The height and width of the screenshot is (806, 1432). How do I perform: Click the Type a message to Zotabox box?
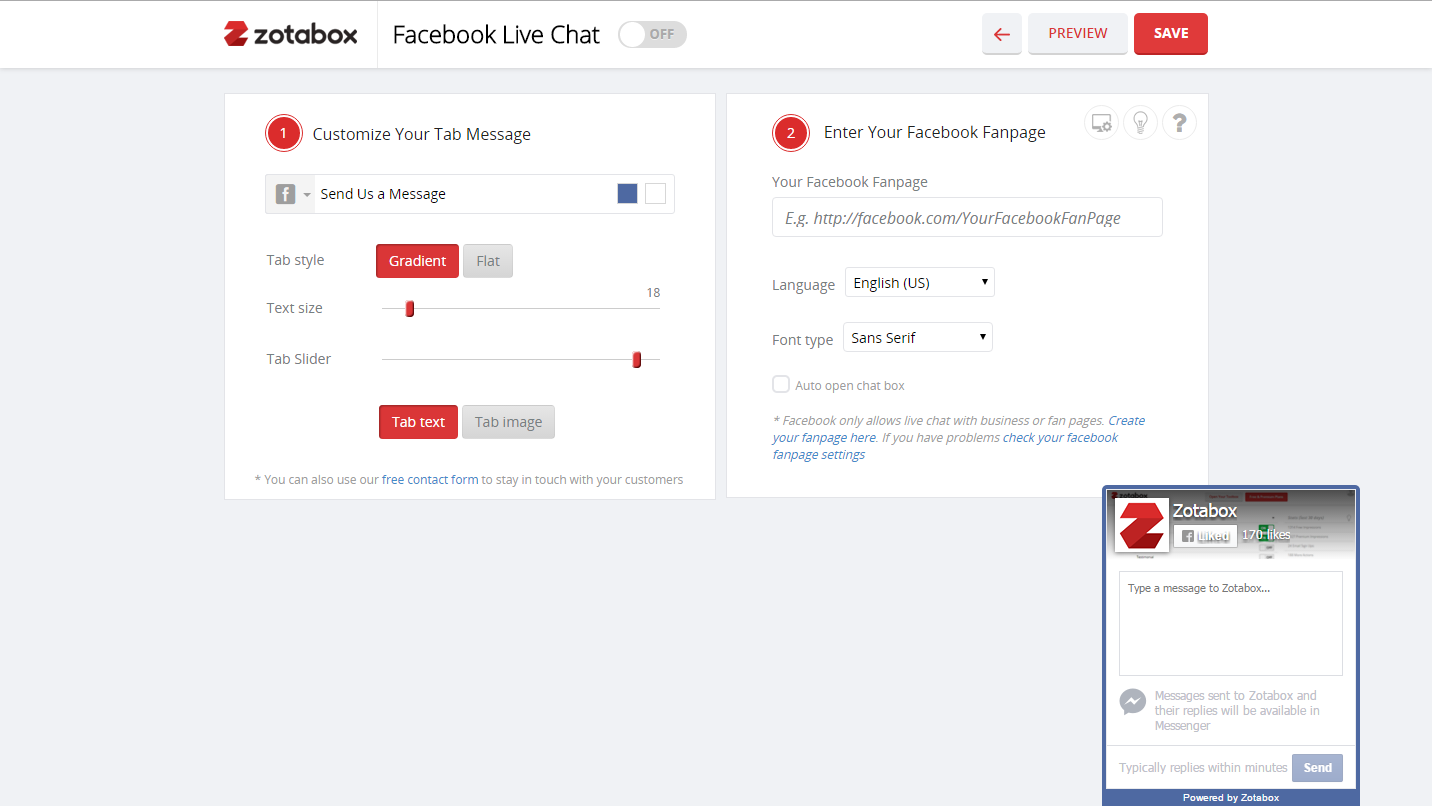[x=1231, y=624]
